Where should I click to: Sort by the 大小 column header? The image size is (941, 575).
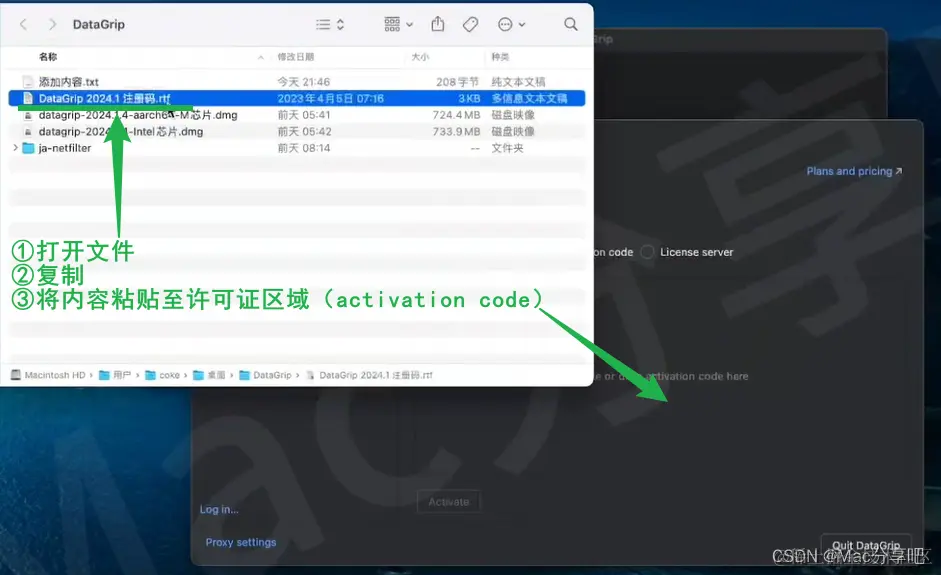pos(420,56)
